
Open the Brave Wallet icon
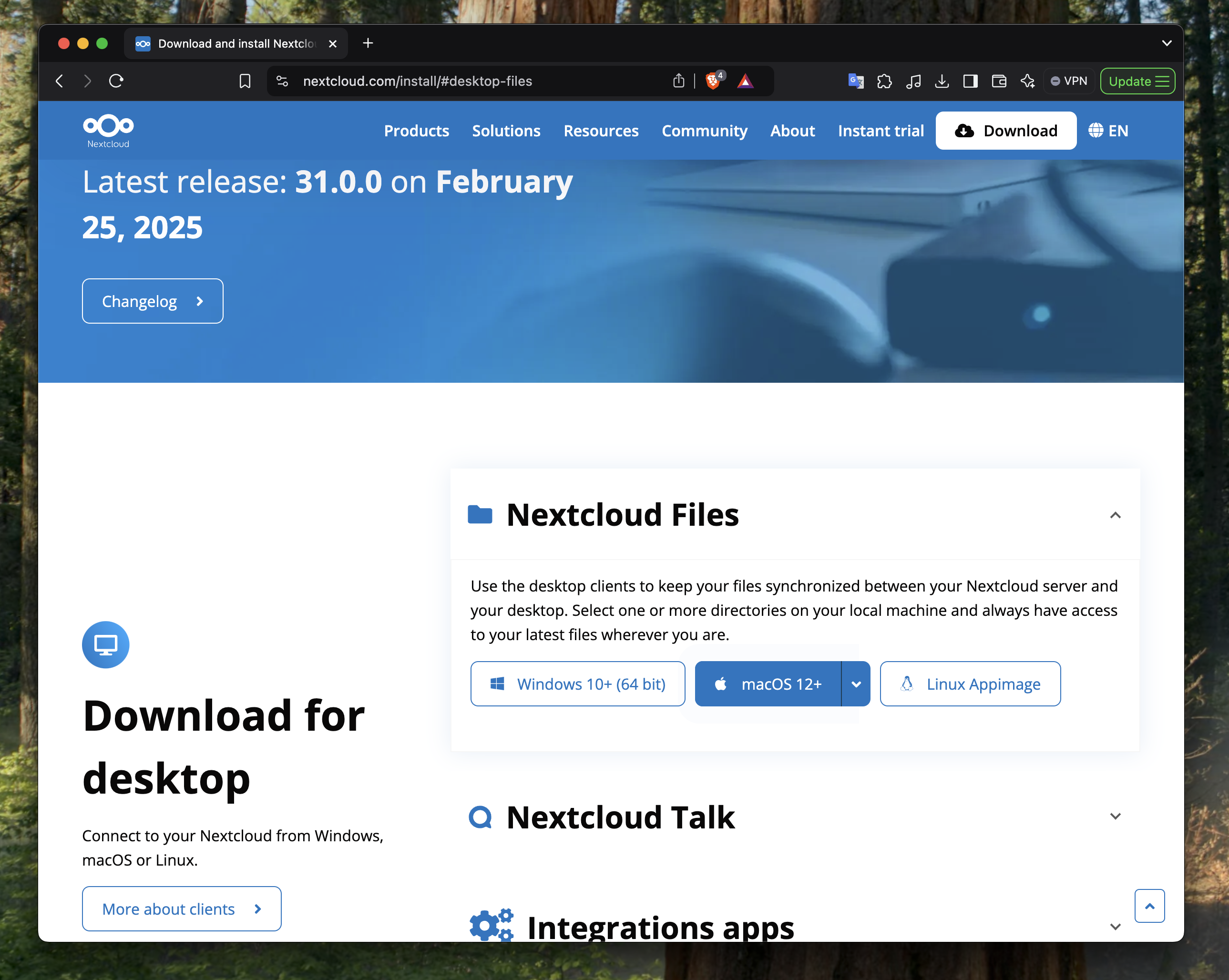pyautogui.click(x=999, y=81)
